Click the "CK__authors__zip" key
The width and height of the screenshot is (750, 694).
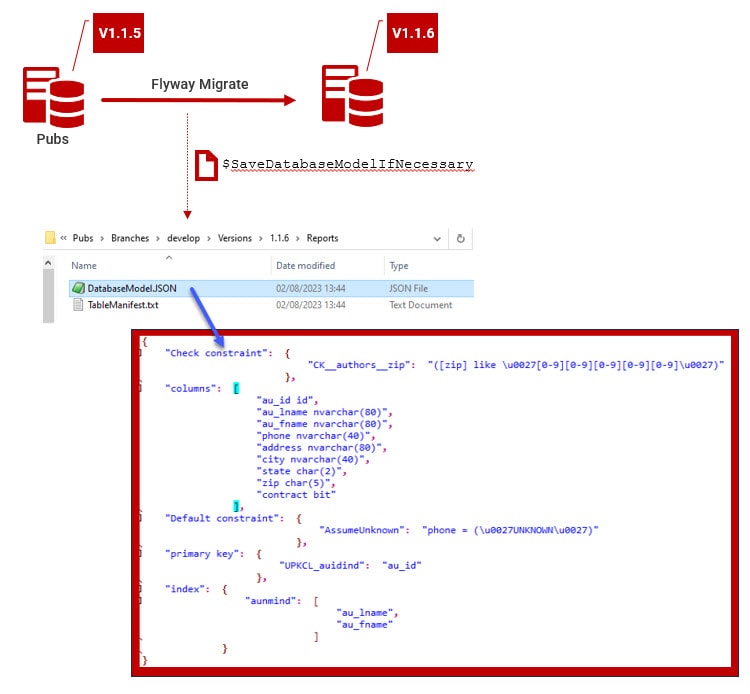pos(359,365)
